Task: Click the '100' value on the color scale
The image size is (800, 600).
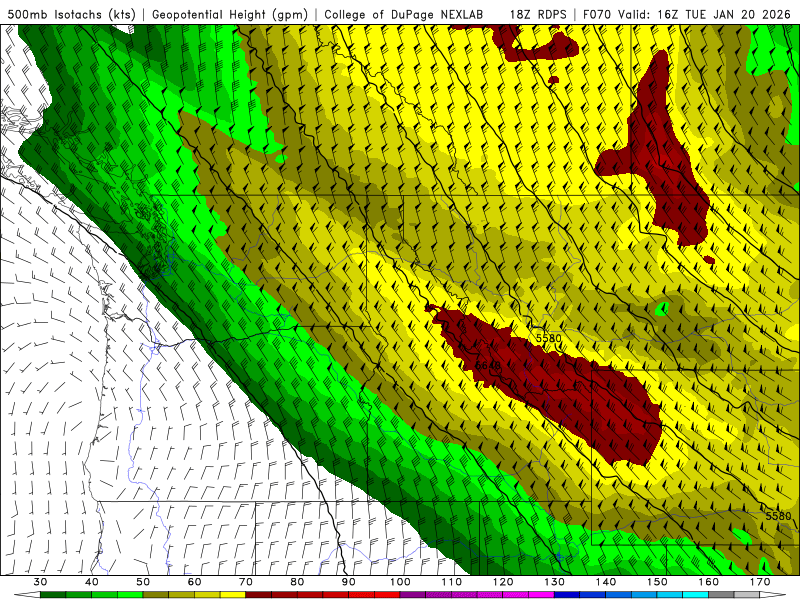Action: click(400, 582)
